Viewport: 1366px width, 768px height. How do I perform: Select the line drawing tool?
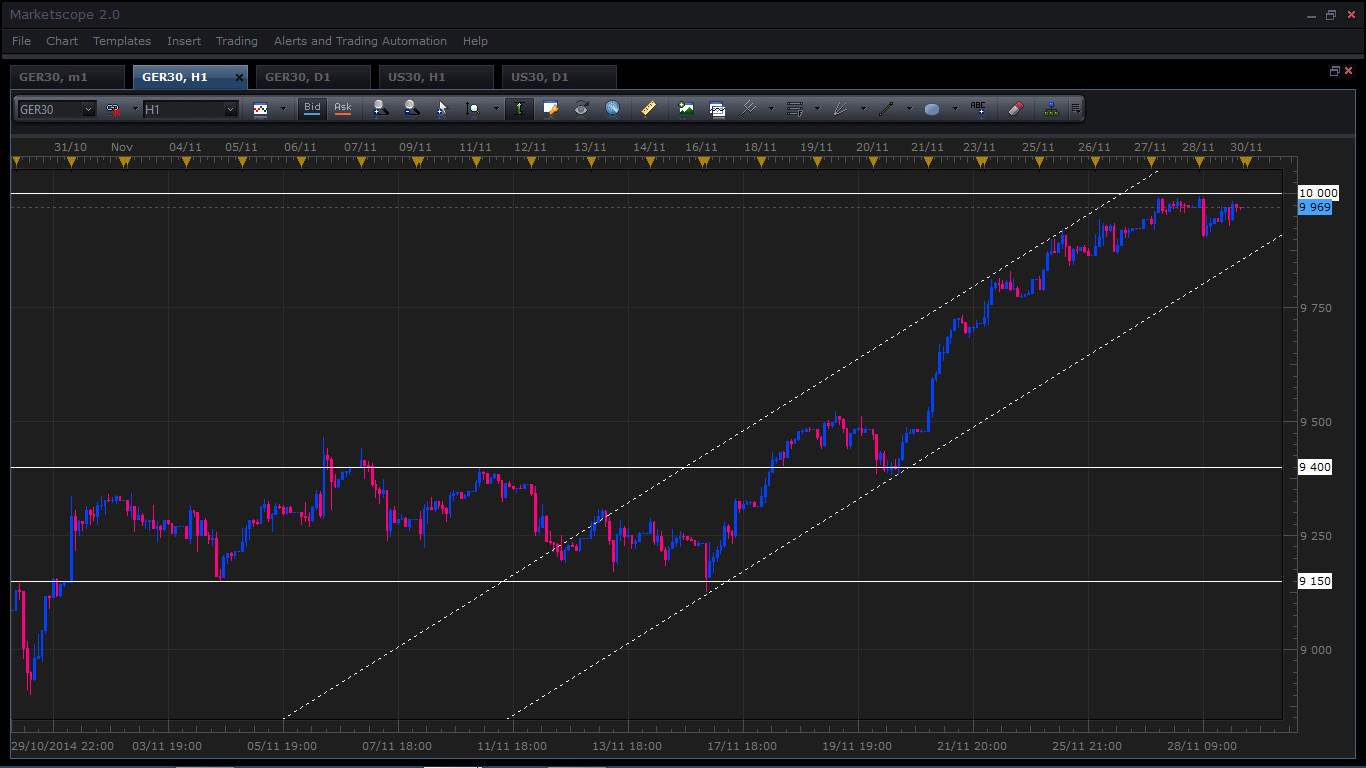pos(885,109)
